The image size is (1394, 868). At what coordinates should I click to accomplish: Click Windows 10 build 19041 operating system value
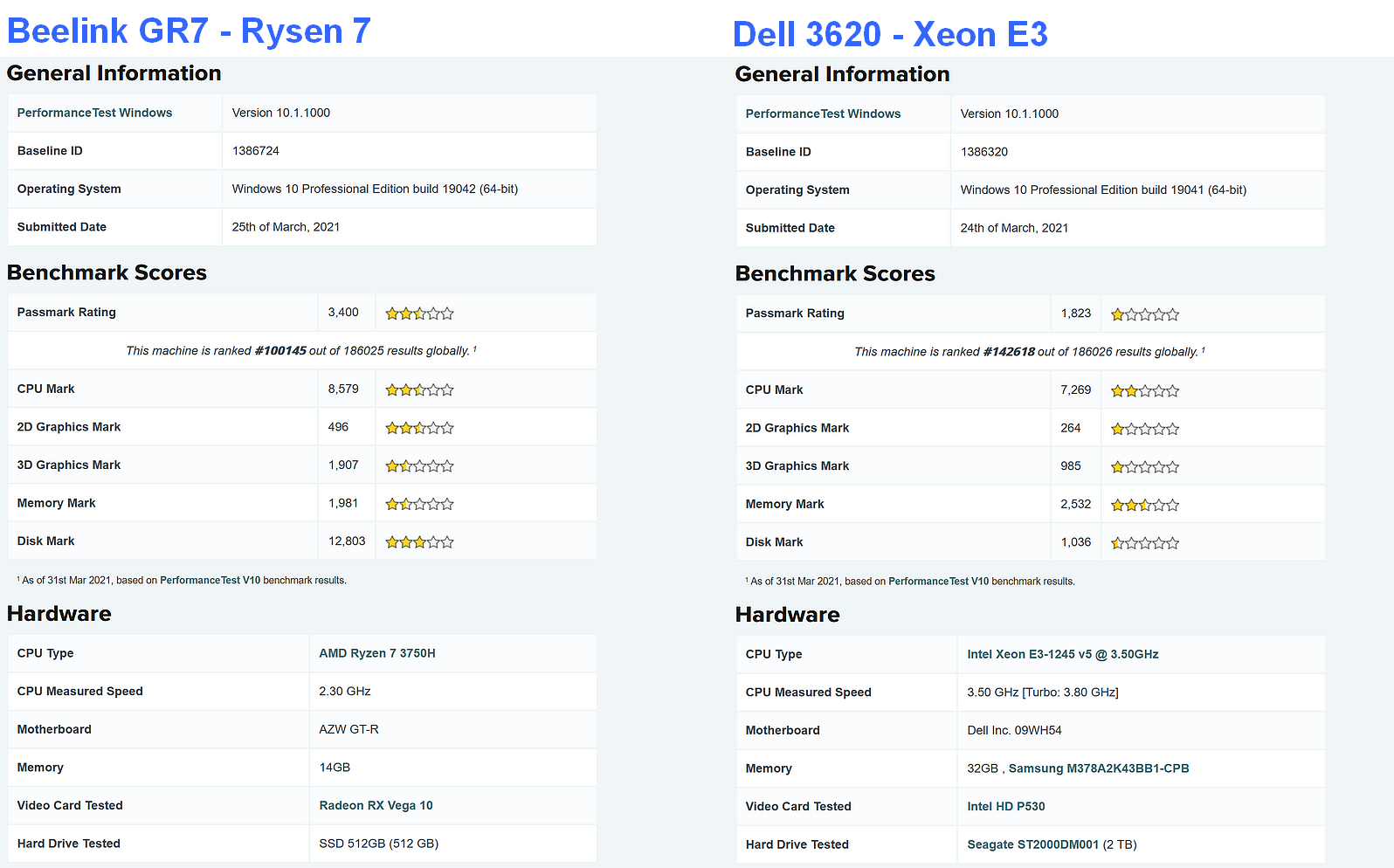[x=1103, y=189]
